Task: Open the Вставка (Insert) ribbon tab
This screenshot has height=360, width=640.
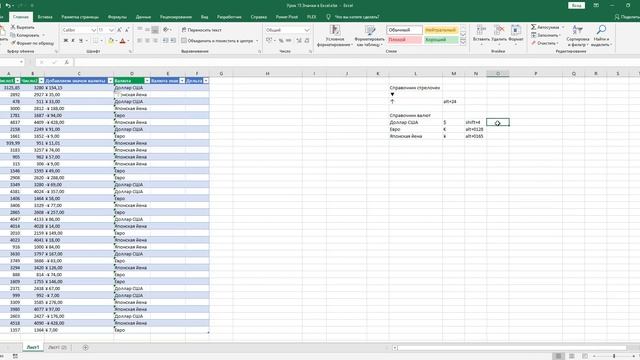Action: pyautogui.click(x=45, y=17)
